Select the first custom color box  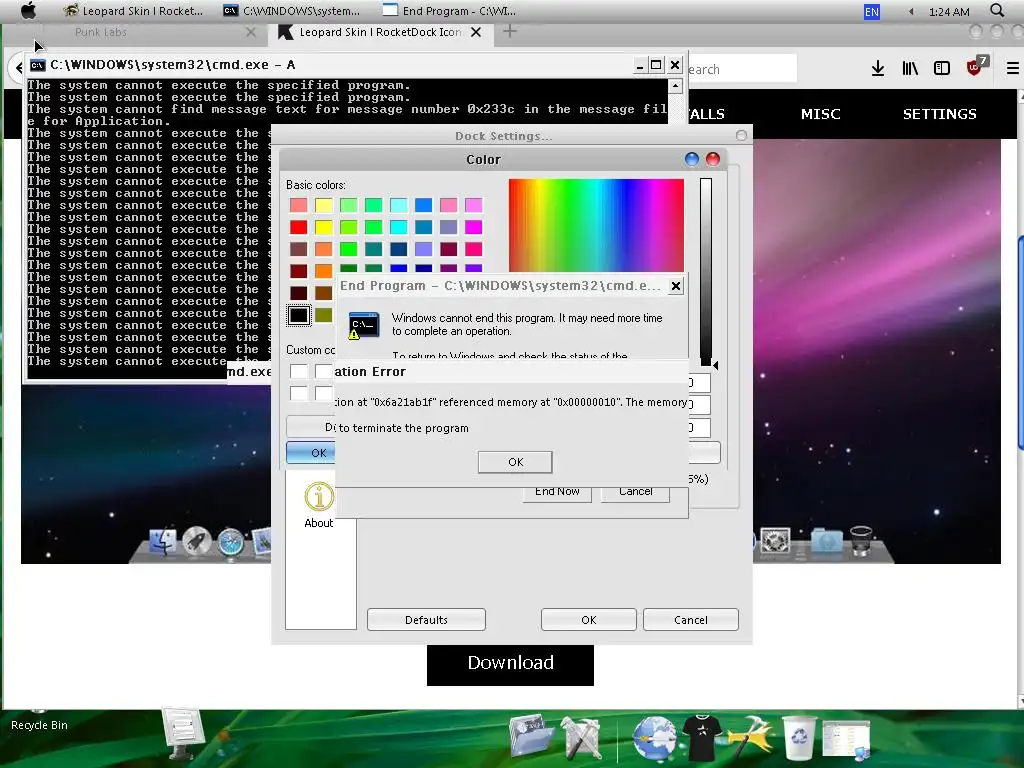click(x=298, y=371)
